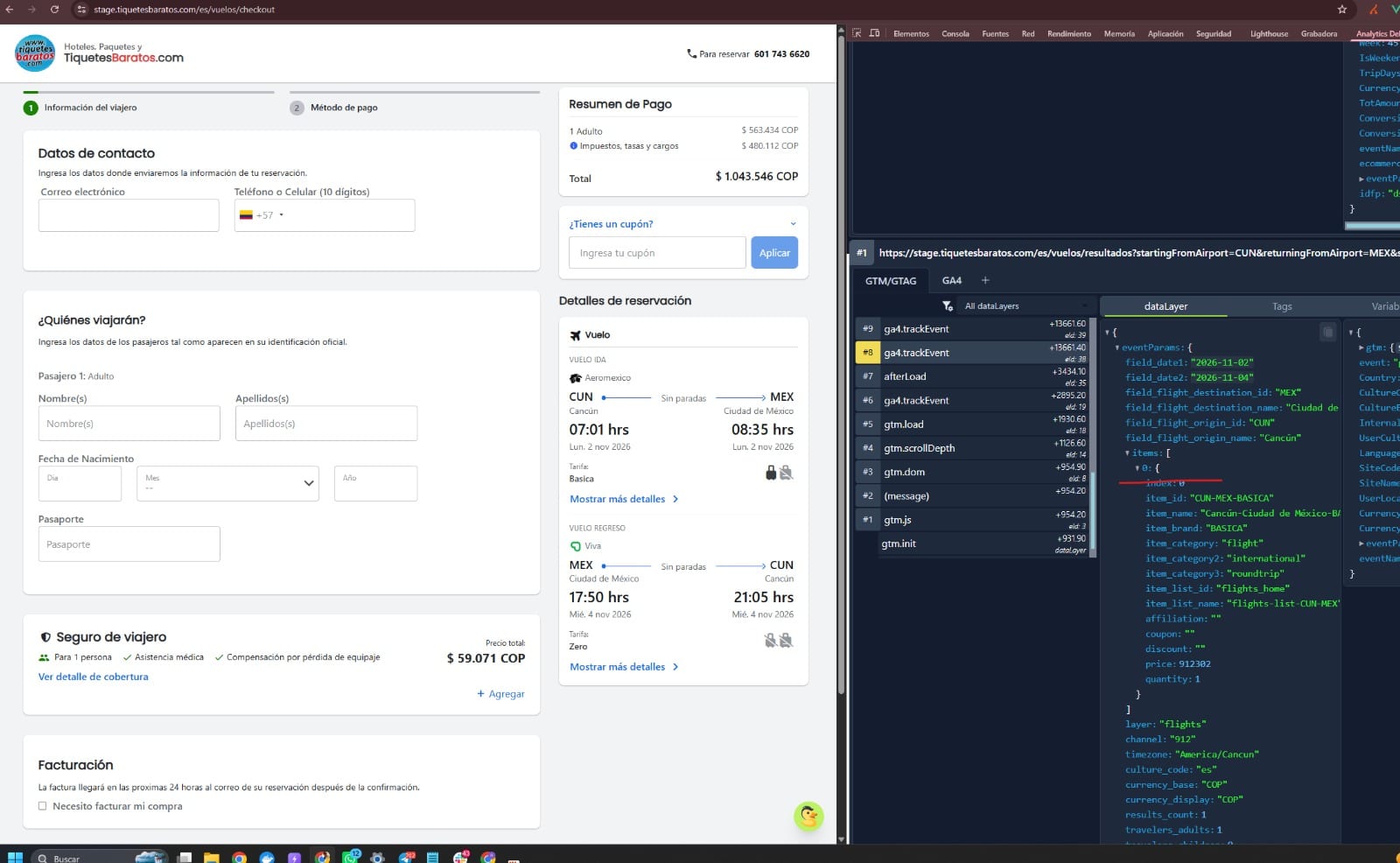Open the chat duck assistant icon
Image resolution: width=1400 pixels, height=863 pixels.
[808, 816]
